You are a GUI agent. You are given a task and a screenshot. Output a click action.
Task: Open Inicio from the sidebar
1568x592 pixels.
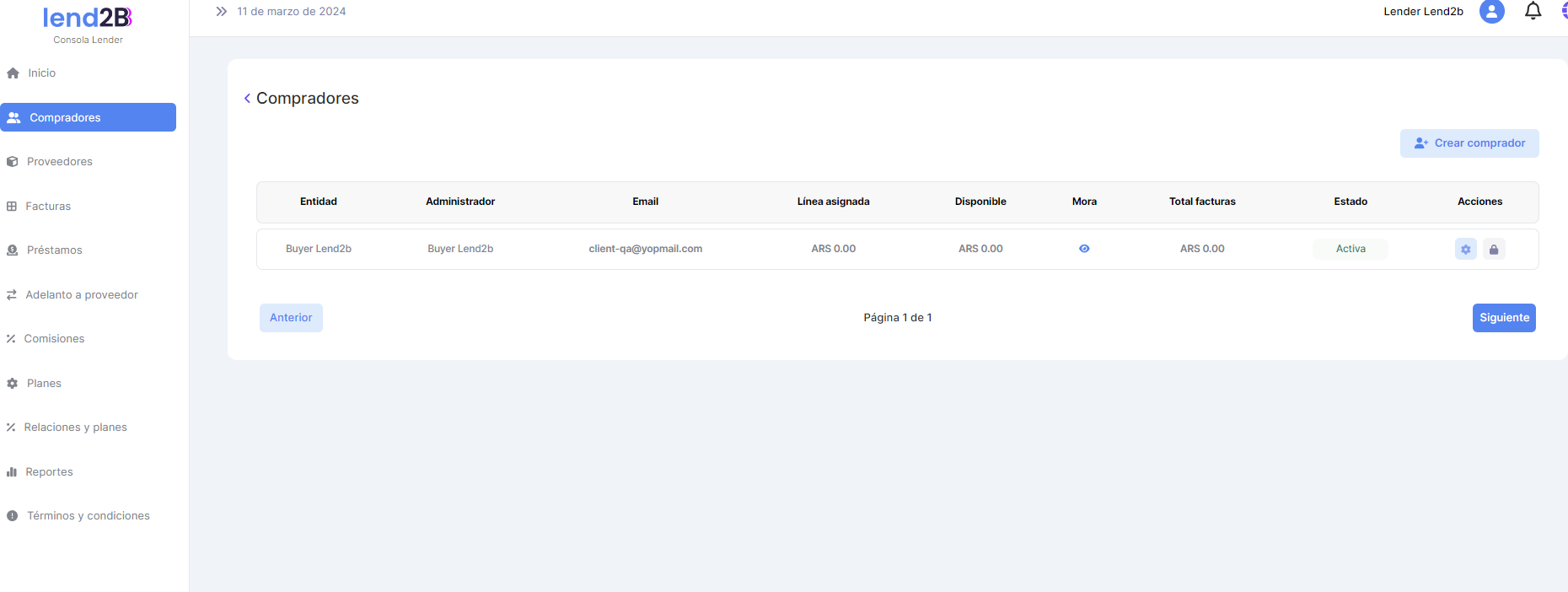click(x=40, y=73)
